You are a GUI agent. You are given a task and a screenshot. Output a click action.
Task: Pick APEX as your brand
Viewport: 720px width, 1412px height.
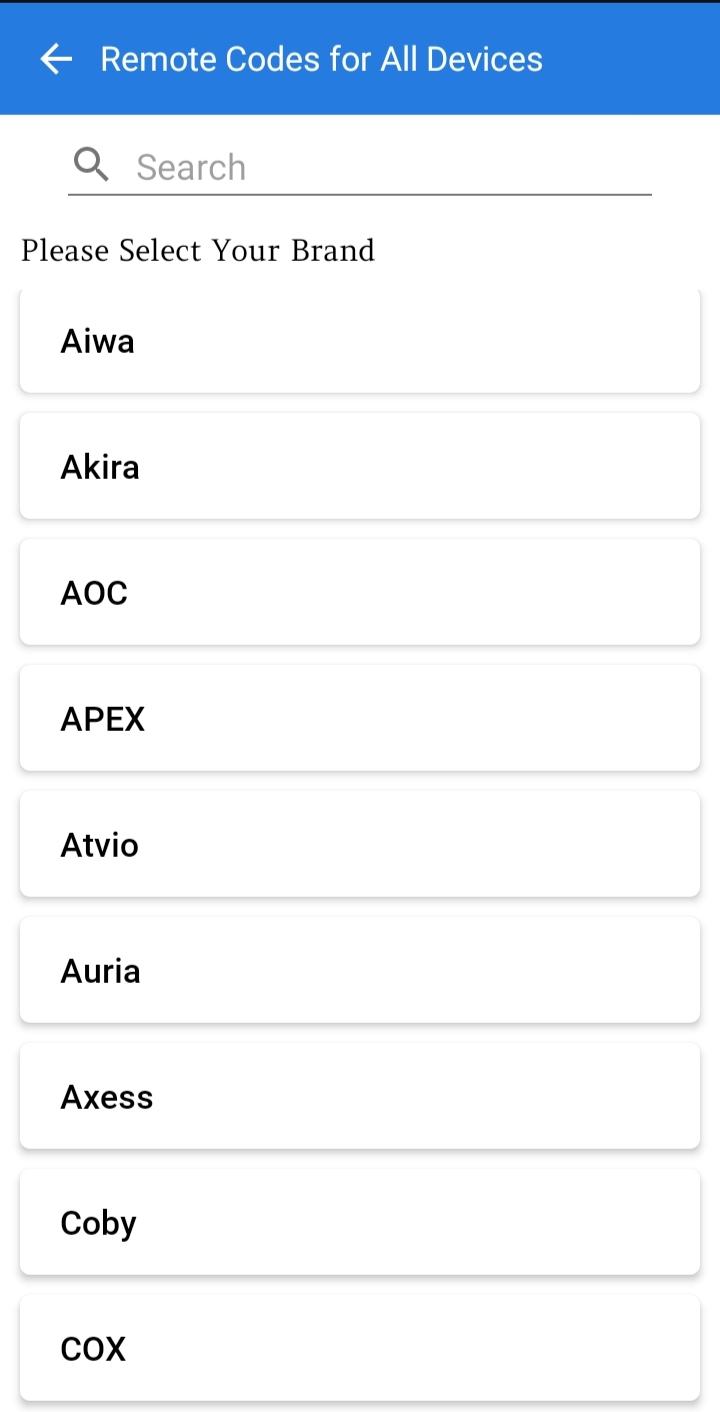tap(360, 718)
